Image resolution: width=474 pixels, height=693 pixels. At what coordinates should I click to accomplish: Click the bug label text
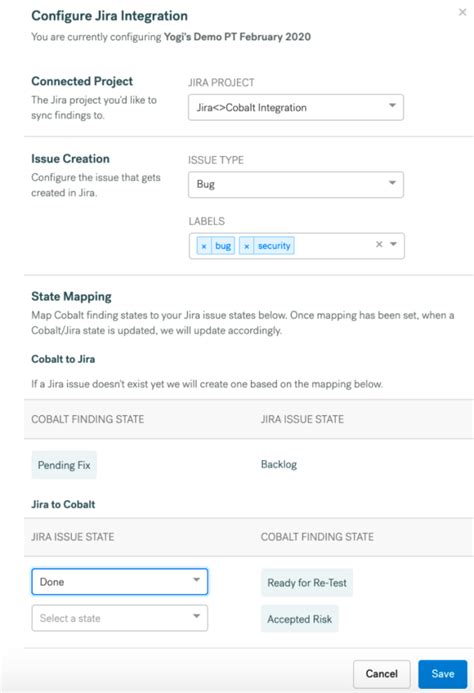223,246
